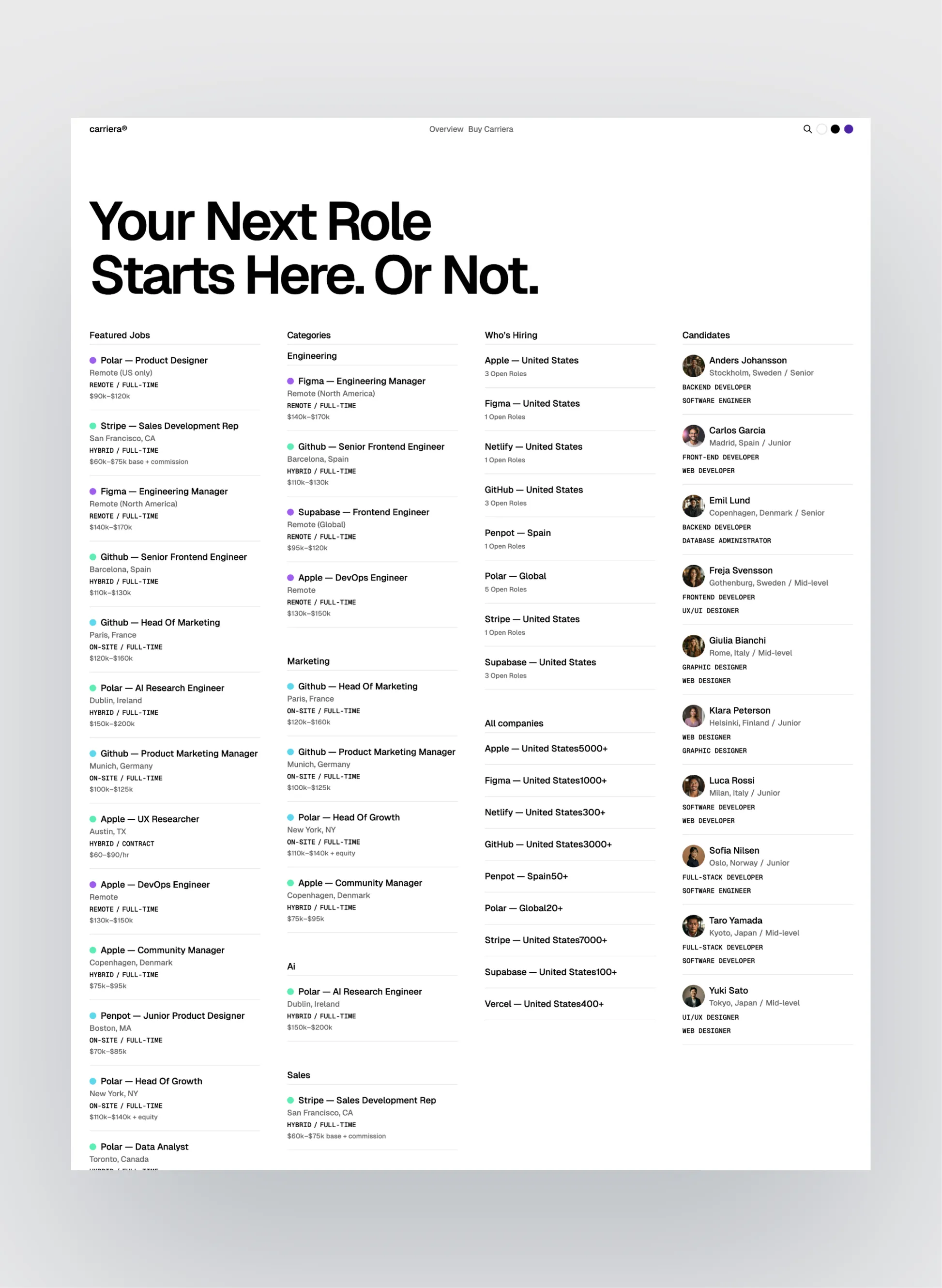Viewport: 942px width, 1288px height.
Task: Click the green dot beside Stripe Sales Development Rep
Action: tap(93, 426)
